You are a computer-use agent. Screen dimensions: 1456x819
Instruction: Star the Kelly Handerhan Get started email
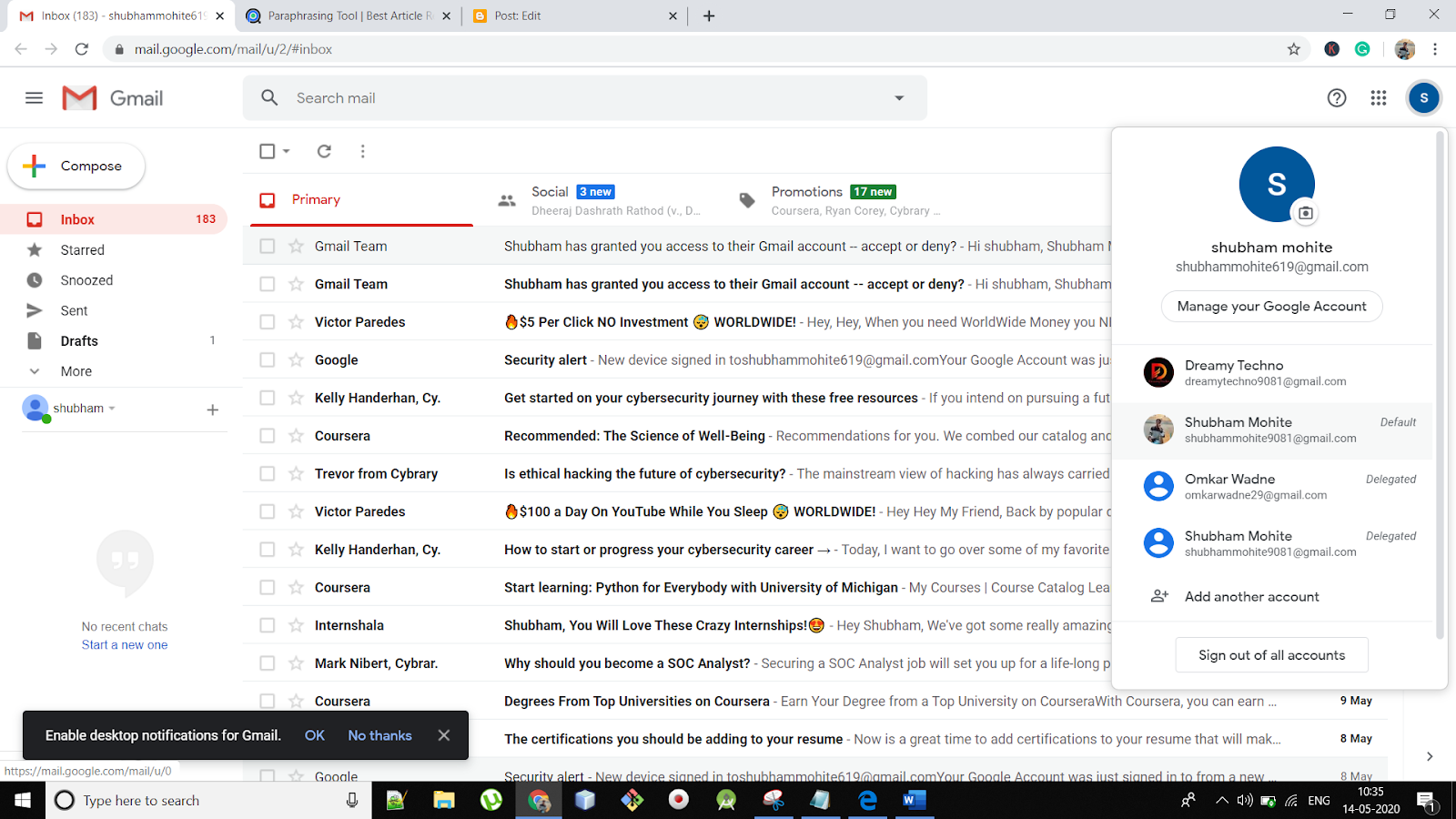(296, 398)
